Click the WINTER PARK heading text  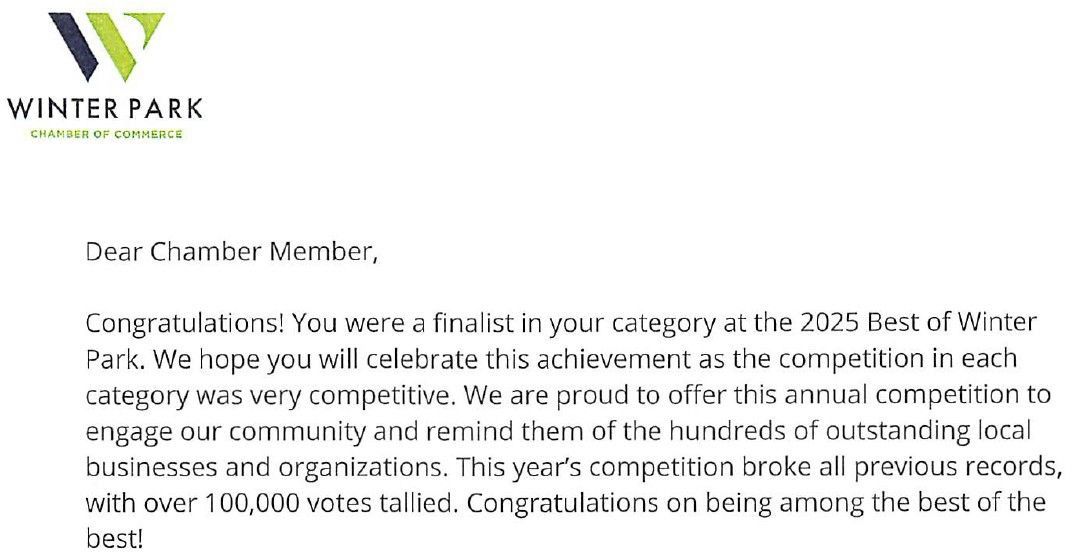click(104, 108)
